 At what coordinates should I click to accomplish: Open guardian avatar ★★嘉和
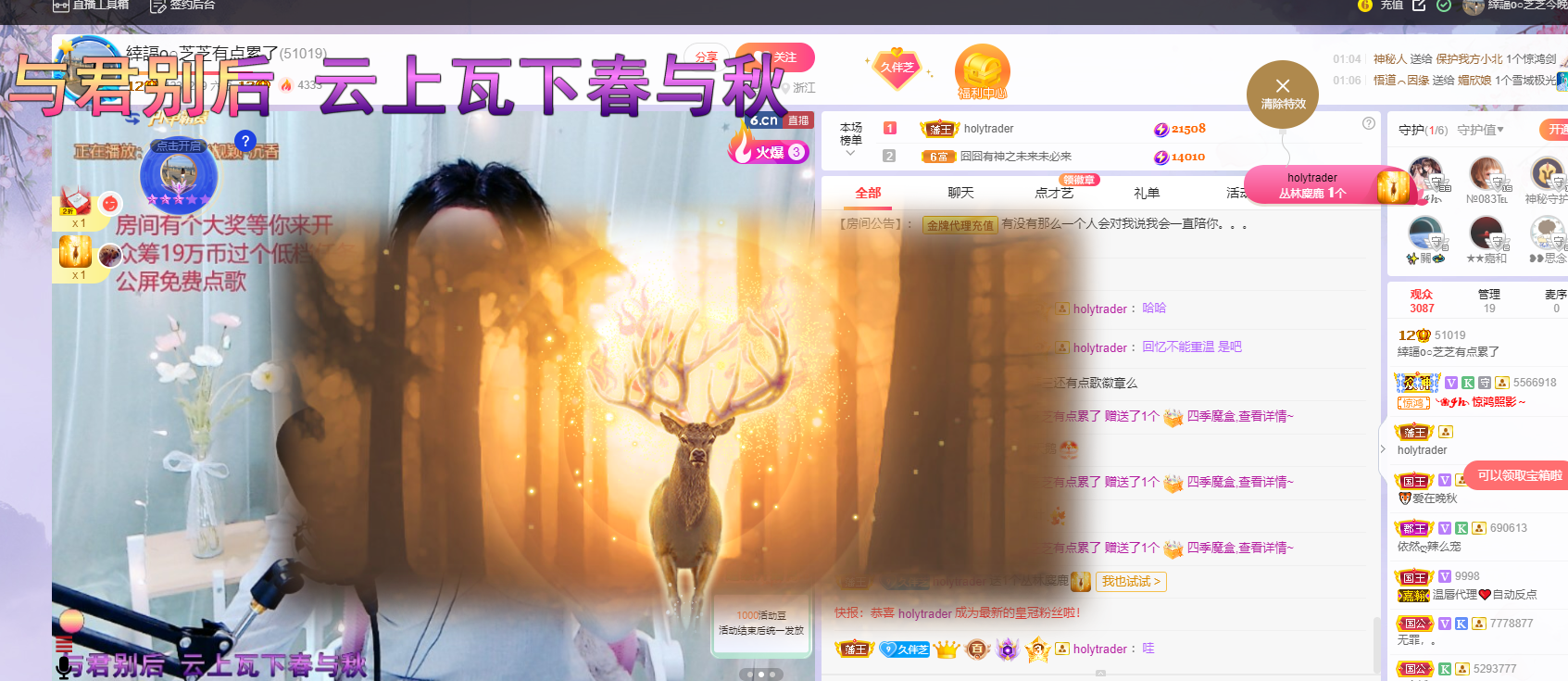tap(1486, 233)
